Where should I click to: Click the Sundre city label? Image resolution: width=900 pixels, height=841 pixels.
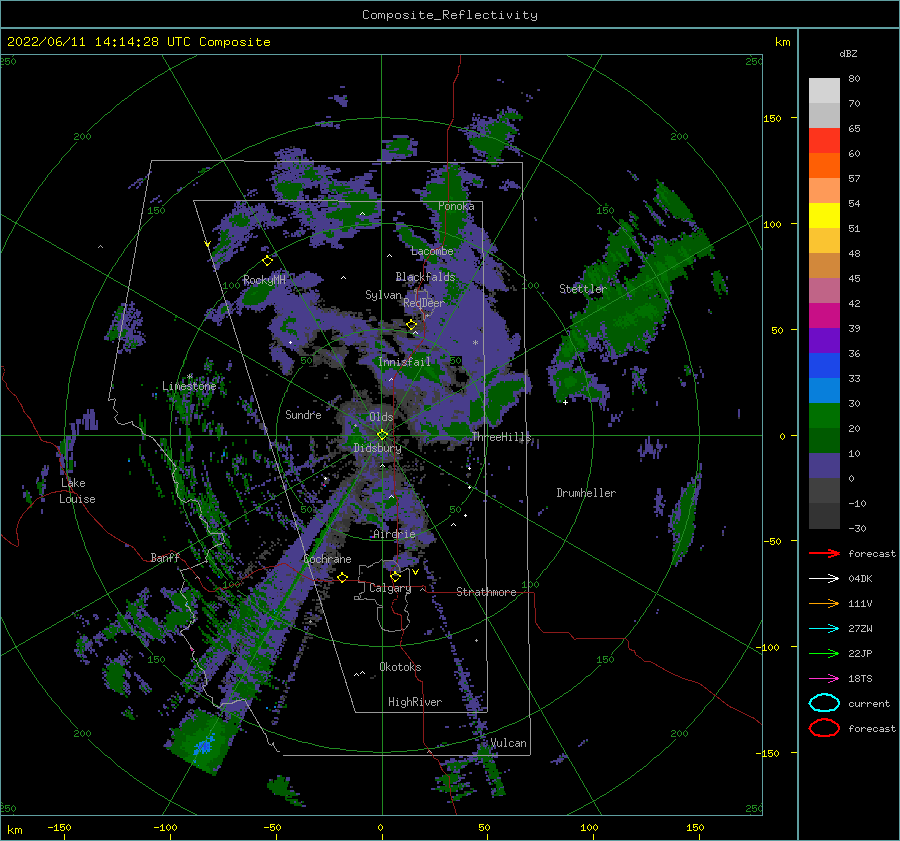[303, 414]
